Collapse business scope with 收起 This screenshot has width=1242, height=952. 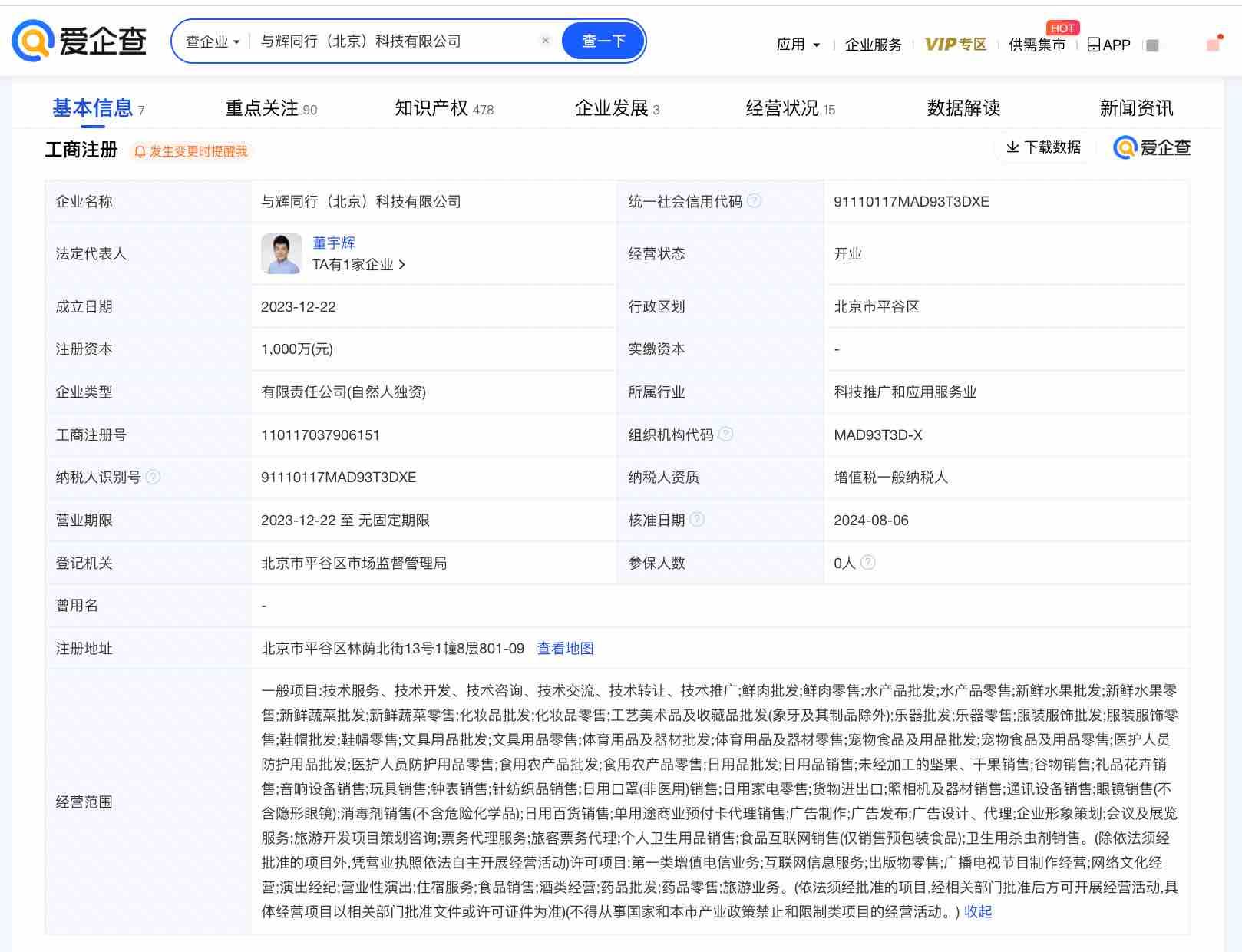pos(978,912)
